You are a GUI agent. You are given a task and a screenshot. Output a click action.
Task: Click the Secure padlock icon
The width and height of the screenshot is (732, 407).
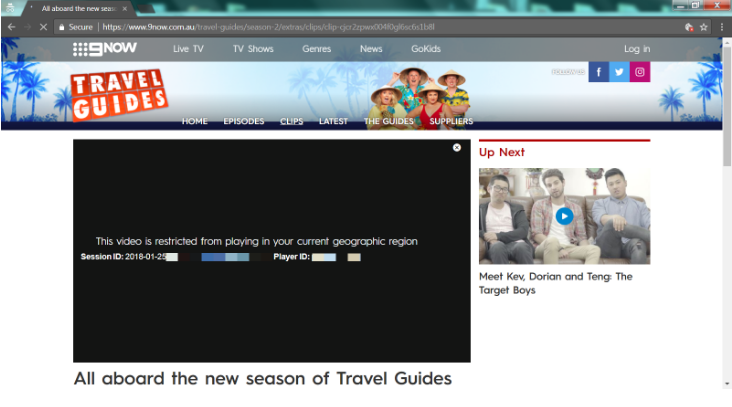(61, 27)
